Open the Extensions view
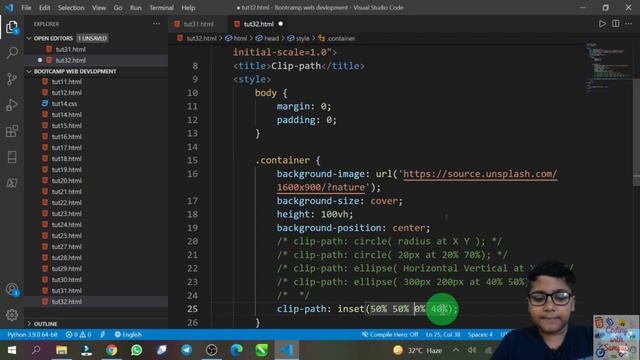The image size is (640, 360). pyautogui.click(x=12, y=131)
